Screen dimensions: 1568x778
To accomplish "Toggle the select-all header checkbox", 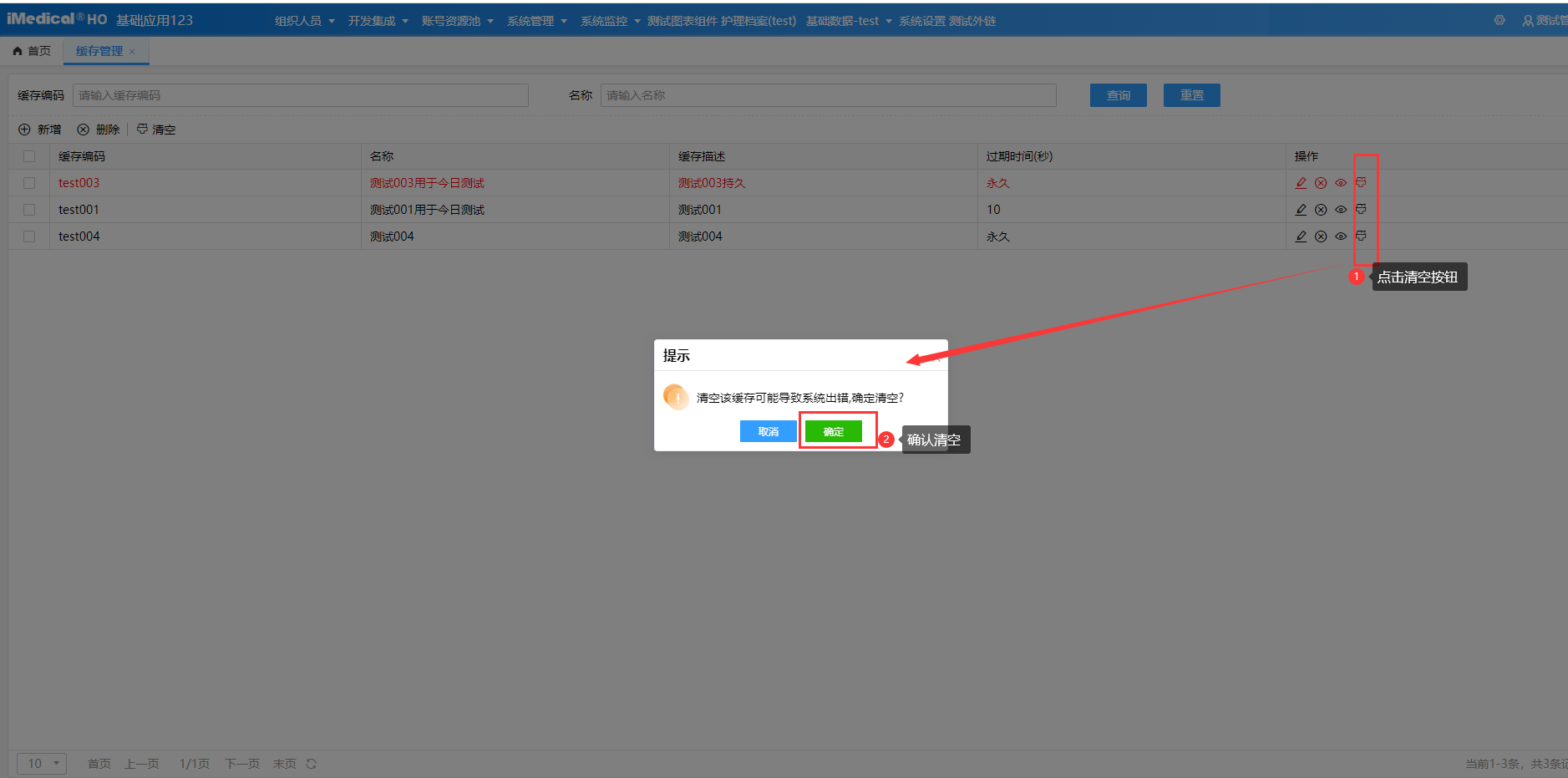I will pyautogui.click(x=29, y=156).
